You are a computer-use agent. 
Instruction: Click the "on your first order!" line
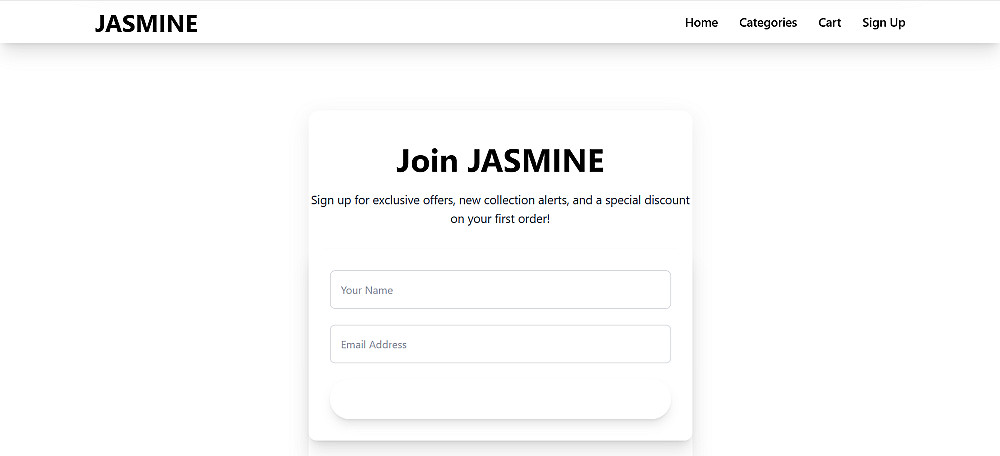click(x=500, y=219)
